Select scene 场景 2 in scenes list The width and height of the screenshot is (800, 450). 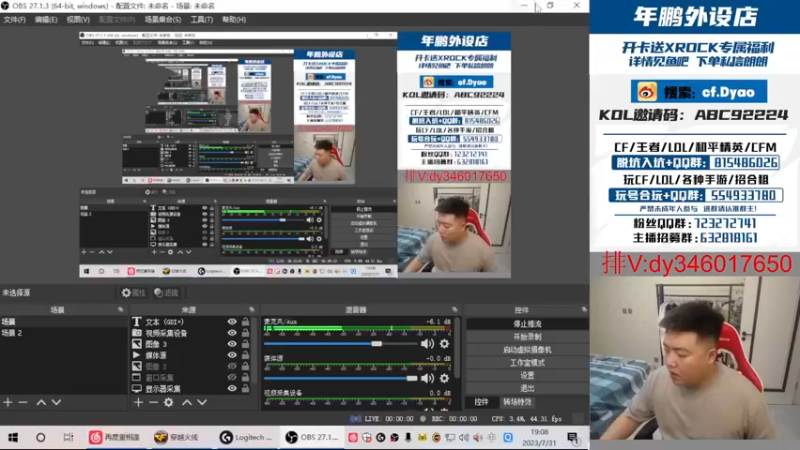click(x=63, y=333)
